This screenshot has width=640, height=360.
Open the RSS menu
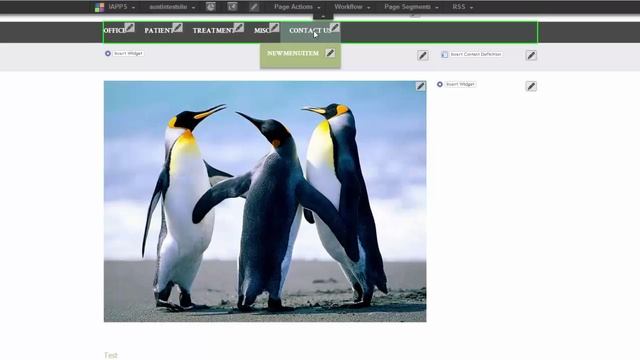pyautogui.click(x=462, y=7)
